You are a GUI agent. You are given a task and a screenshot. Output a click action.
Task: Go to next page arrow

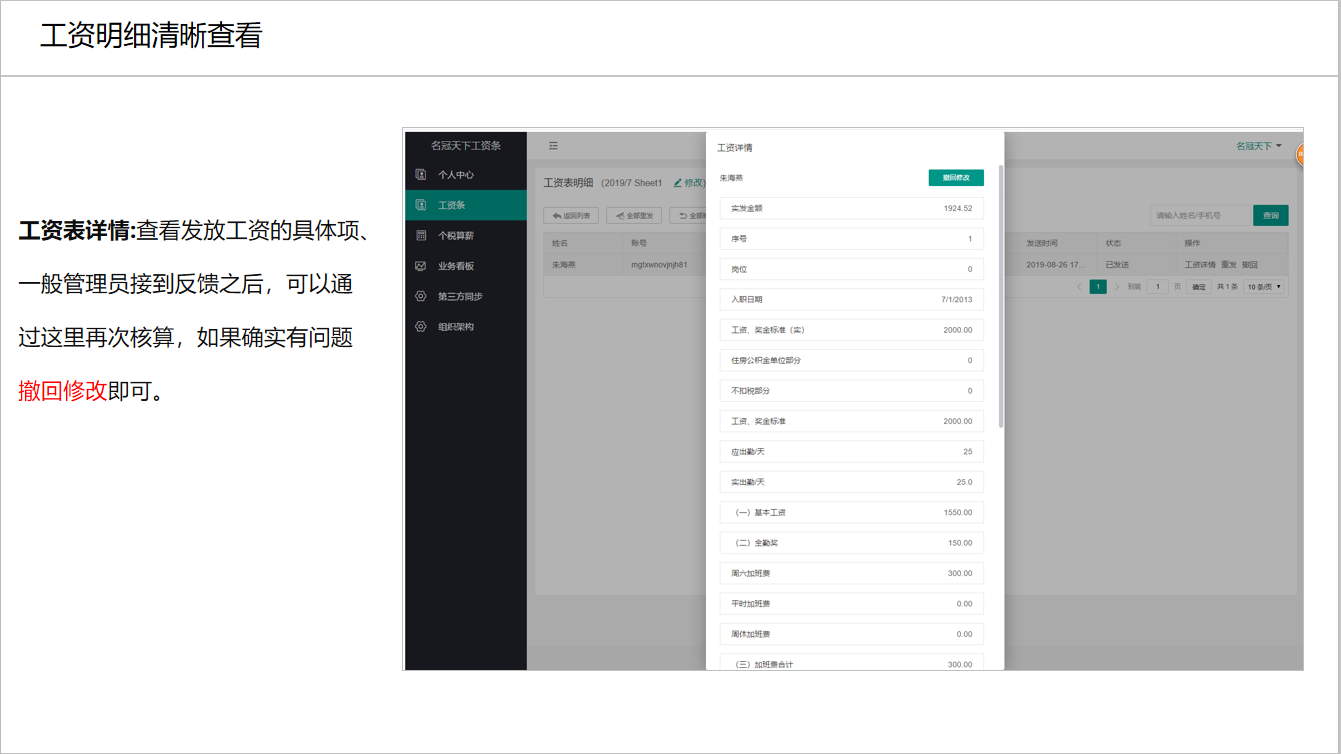(x=1117, y=287)
